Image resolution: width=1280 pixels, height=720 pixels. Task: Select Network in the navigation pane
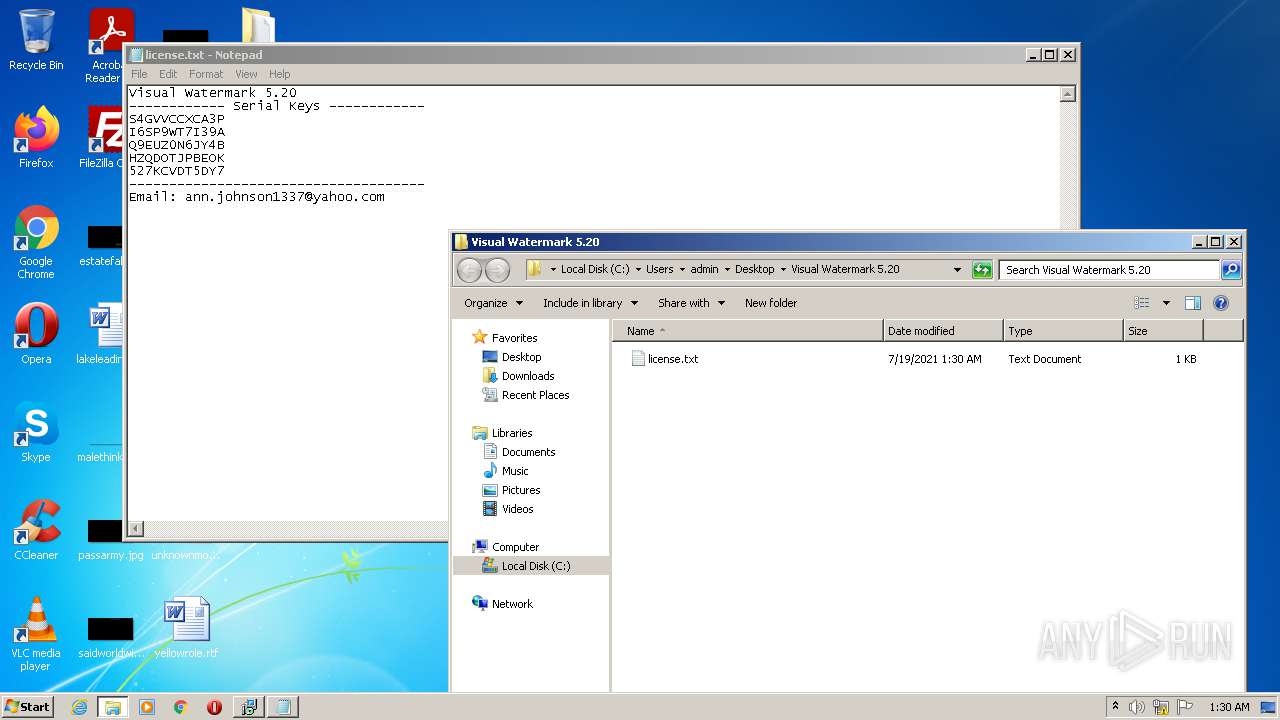pyautogui.click(x=512, y=604)
